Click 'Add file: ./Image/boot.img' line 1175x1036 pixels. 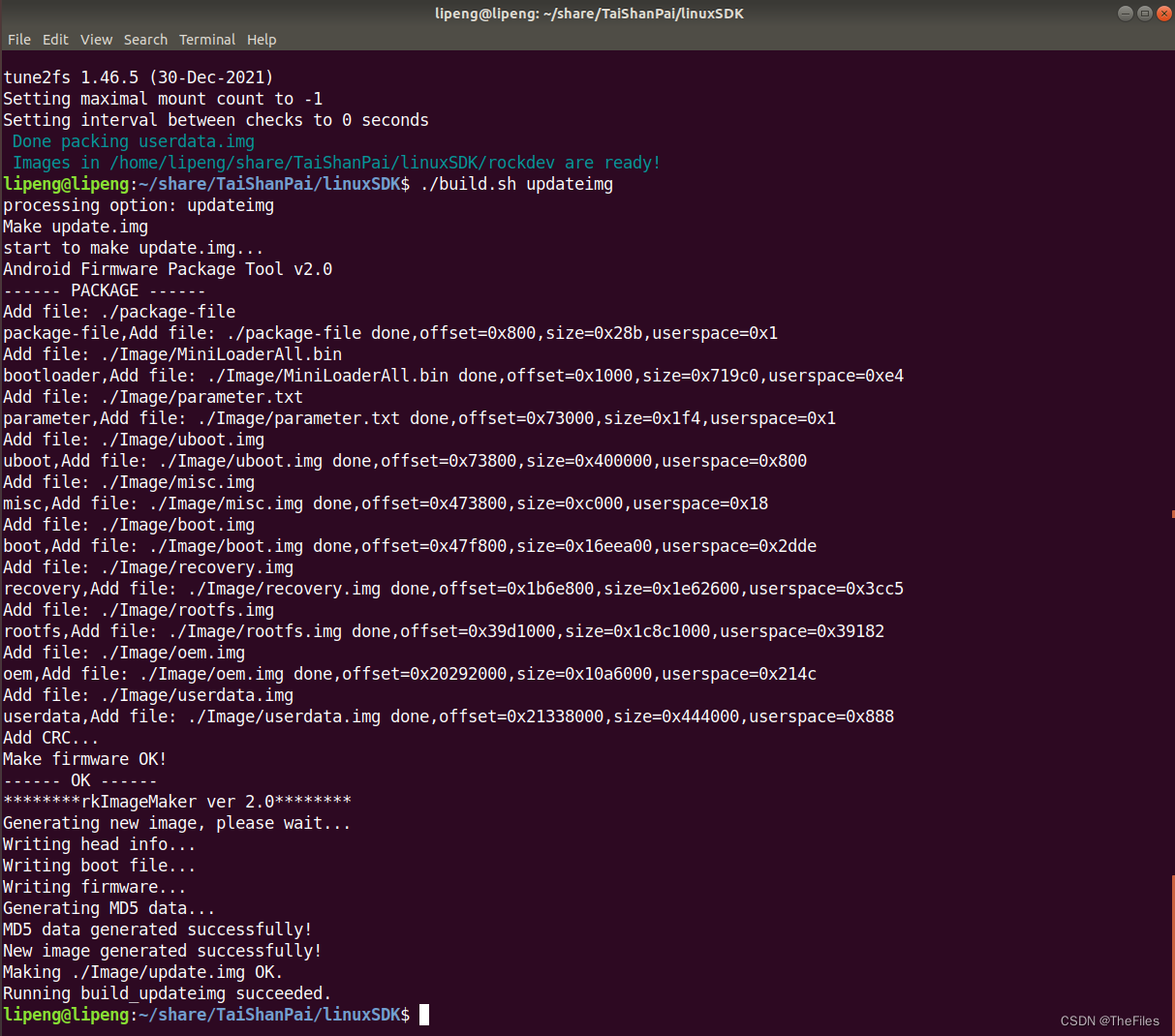[129, 525]
